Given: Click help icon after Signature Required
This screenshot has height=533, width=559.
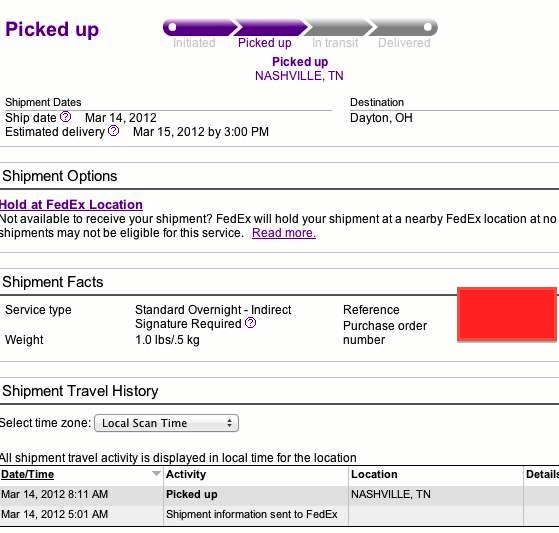Looking at the screenshot, I should [251, 323].
